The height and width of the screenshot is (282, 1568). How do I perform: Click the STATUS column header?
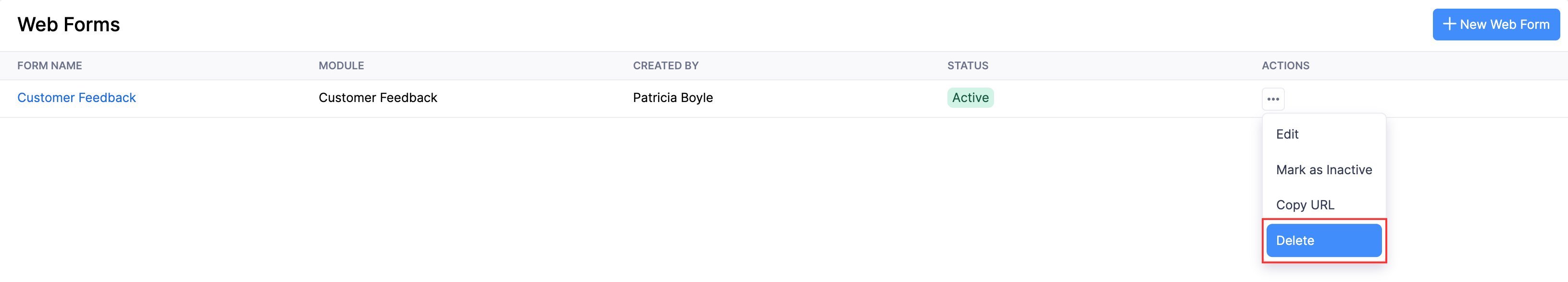pos(968,65)
